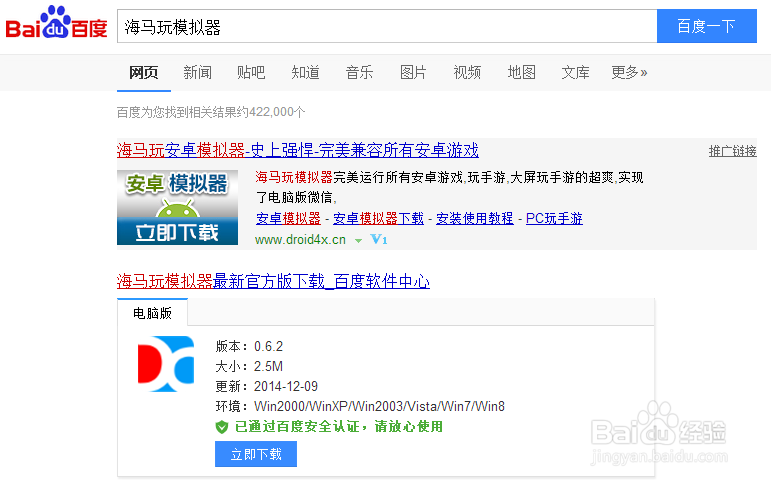
Task: Click the 安卓模拟器 立即下载 banner image
Action: [x=177, y=208]
